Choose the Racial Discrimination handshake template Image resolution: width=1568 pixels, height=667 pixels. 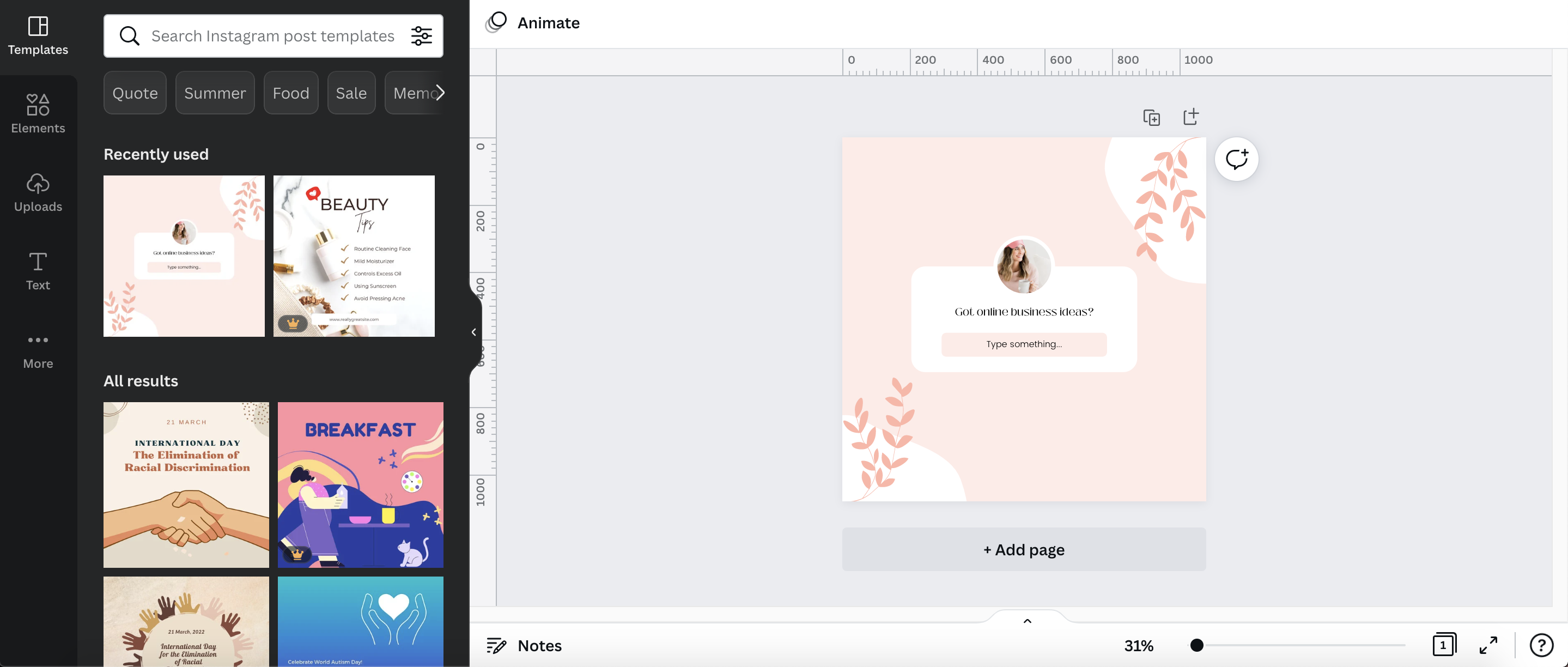tap(186, 485)
